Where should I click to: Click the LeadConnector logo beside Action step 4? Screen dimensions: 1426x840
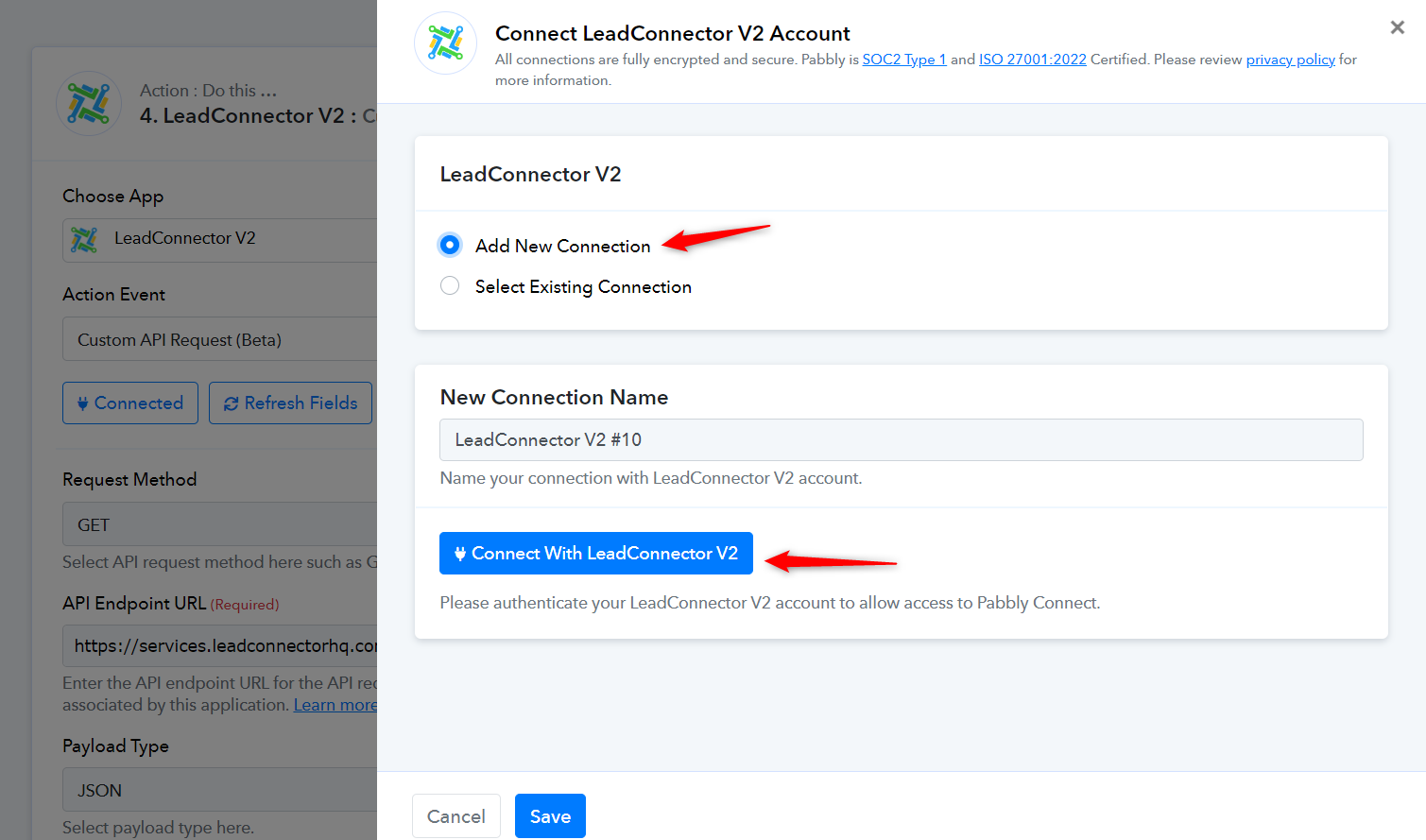tap(89, 104)
